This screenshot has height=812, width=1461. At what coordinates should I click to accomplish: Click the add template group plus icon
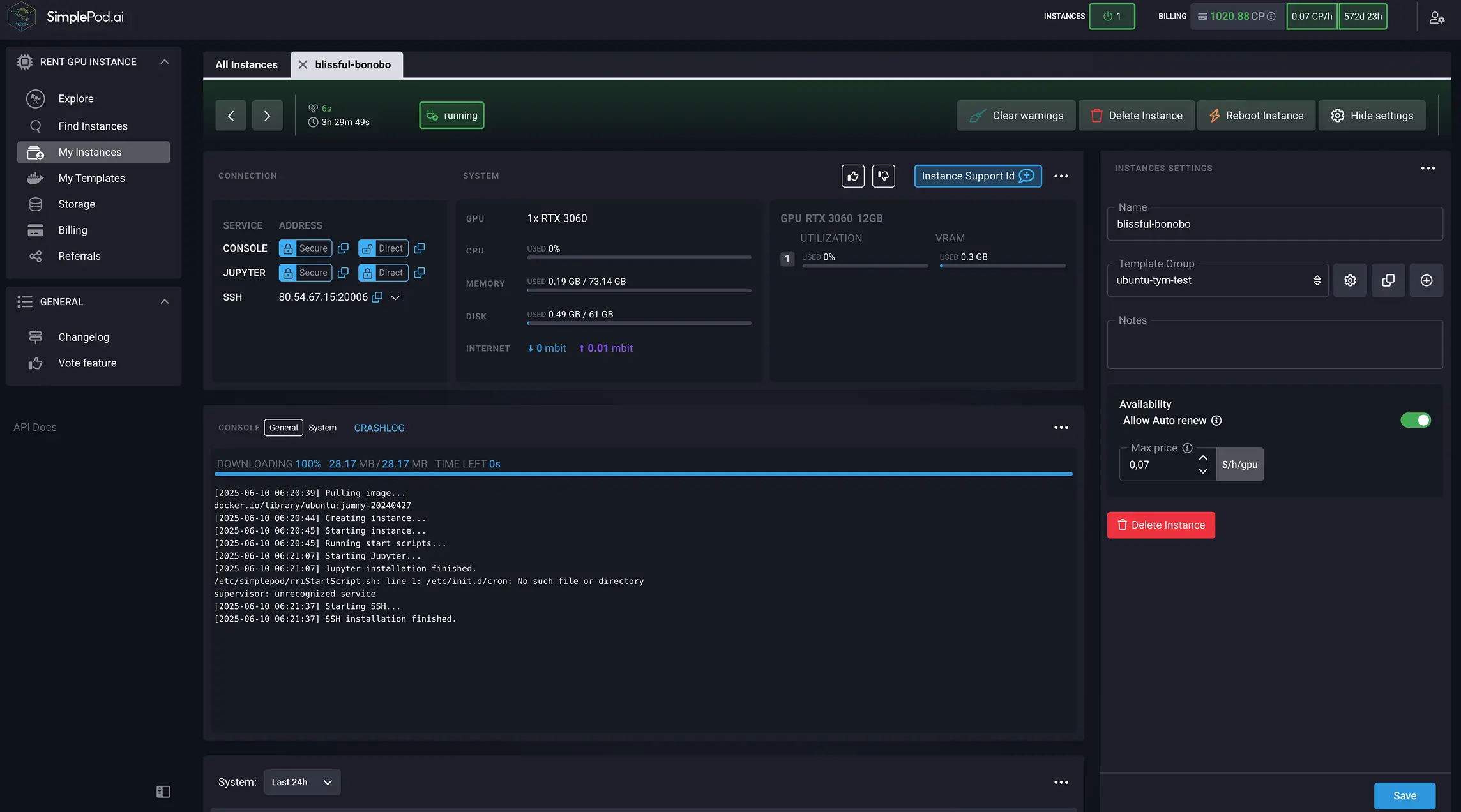[x=1427, y=280]
